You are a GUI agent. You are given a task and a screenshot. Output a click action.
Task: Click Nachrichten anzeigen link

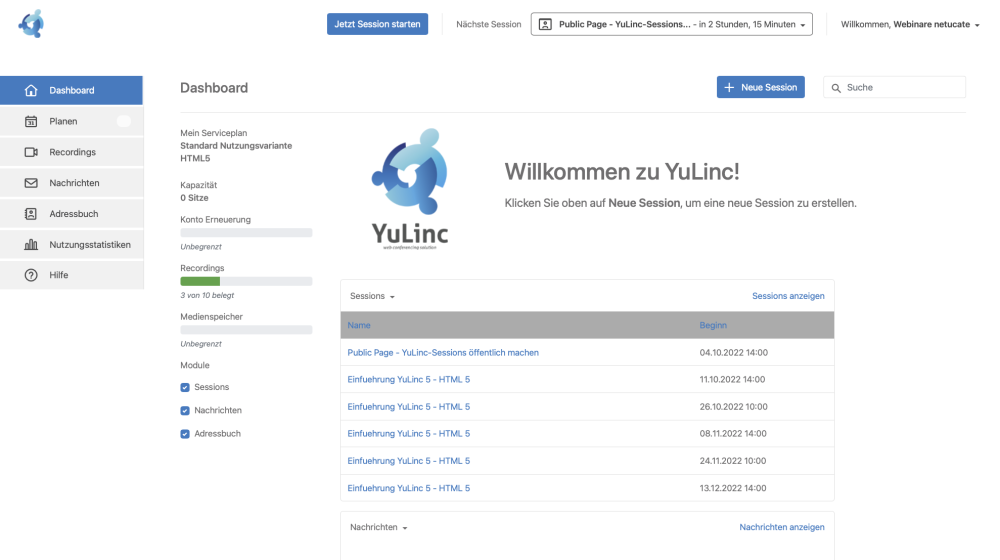point(782,527)
